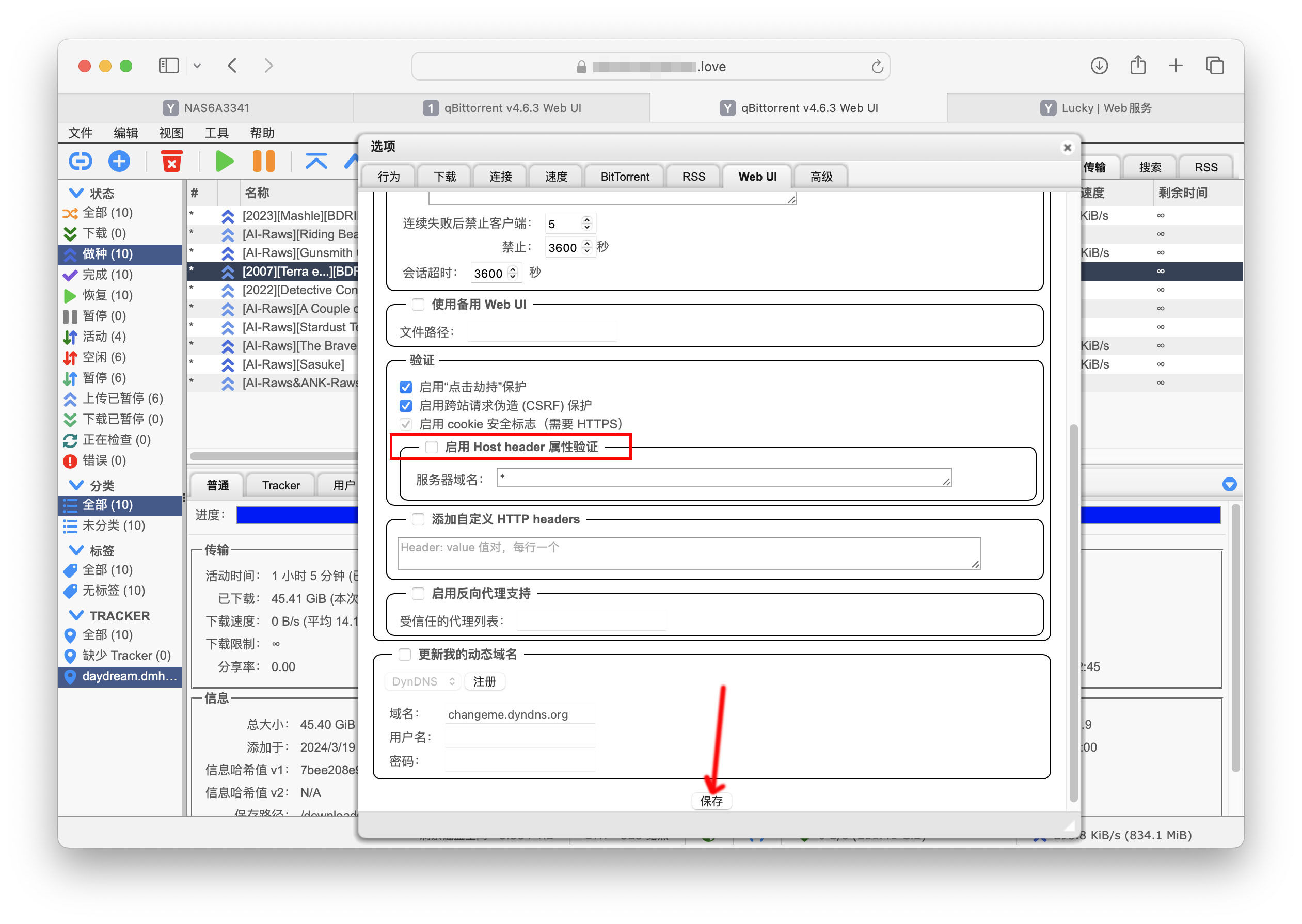Select 缺少 Tracker (0) filter
Screen dimensions: 1302x924
[x=119, y=656]
